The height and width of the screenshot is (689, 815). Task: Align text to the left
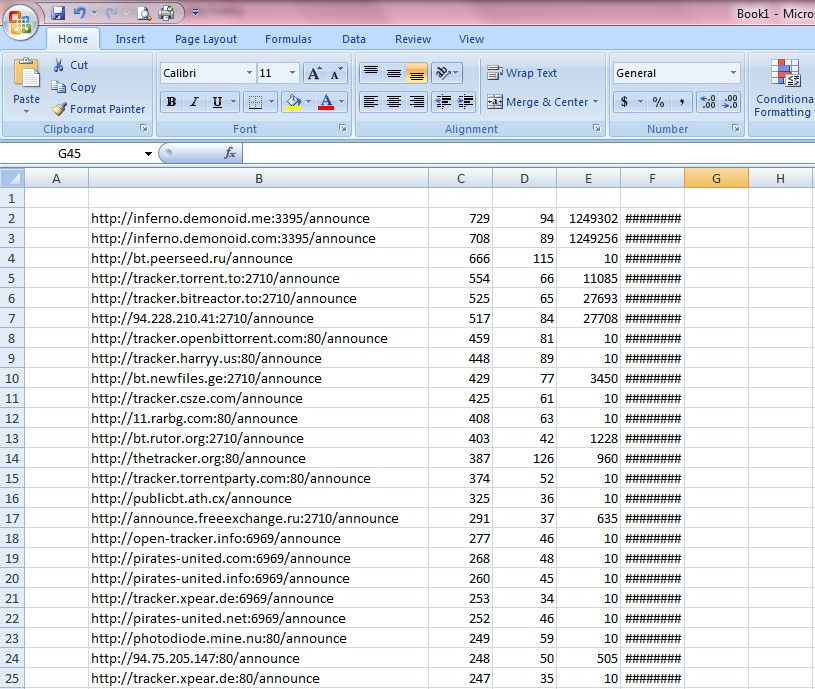point(371,102)
